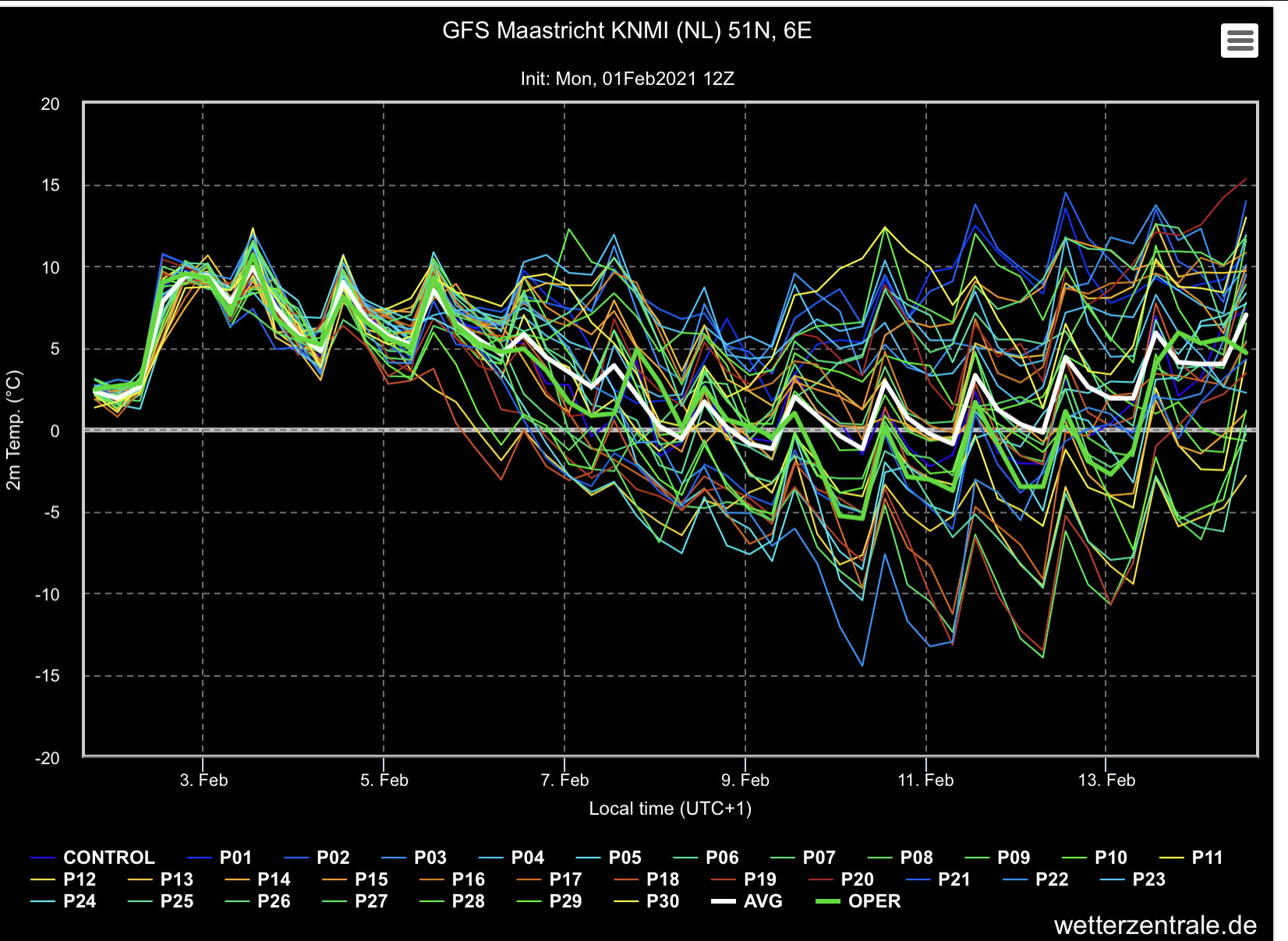Viewport: 1288px width, 941px height.
Task: Click the P09 legend item
Action: click(x=997, y=858)
